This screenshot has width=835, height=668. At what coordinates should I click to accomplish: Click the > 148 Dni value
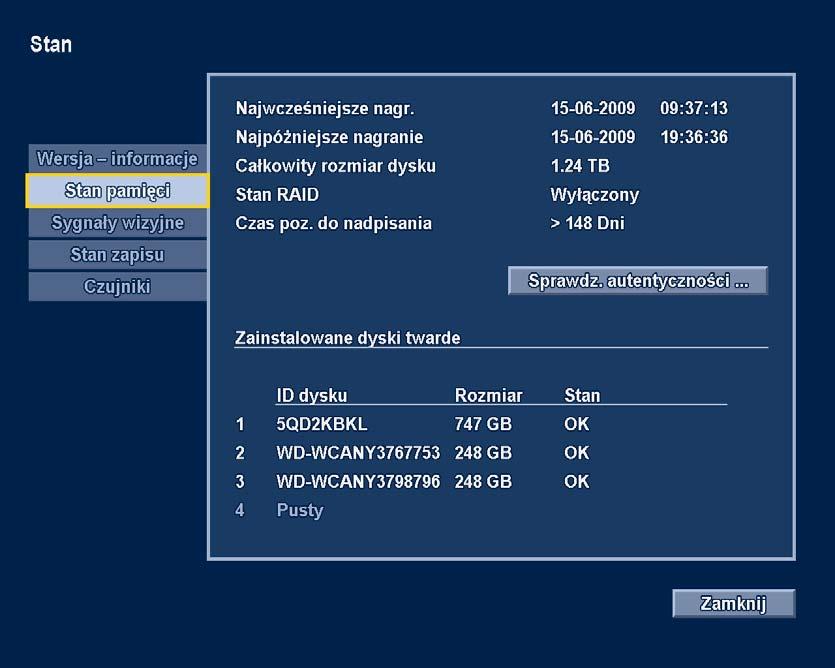(x=587, y=223)
